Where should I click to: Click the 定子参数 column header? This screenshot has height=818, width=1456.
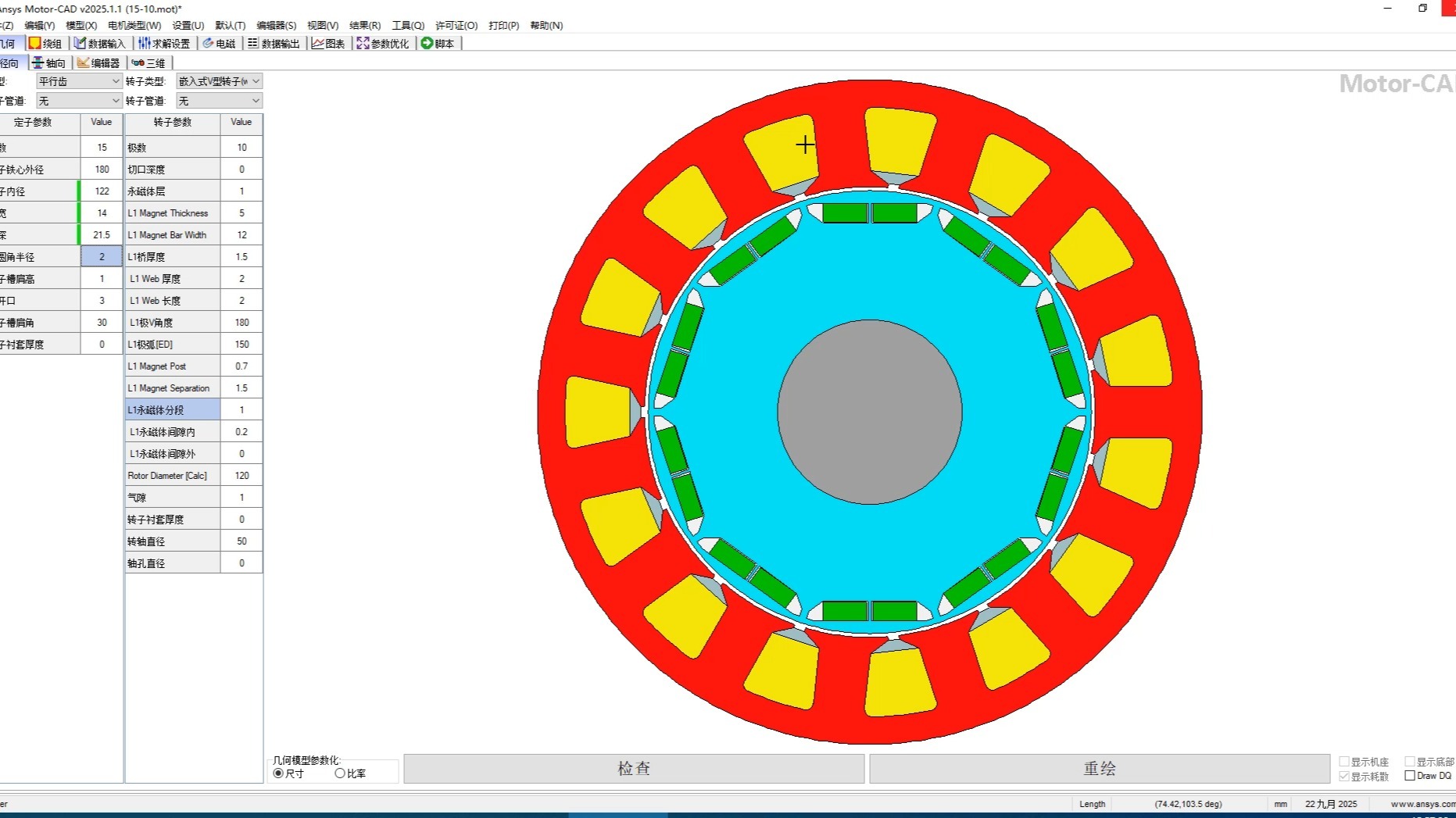(39, 123)
